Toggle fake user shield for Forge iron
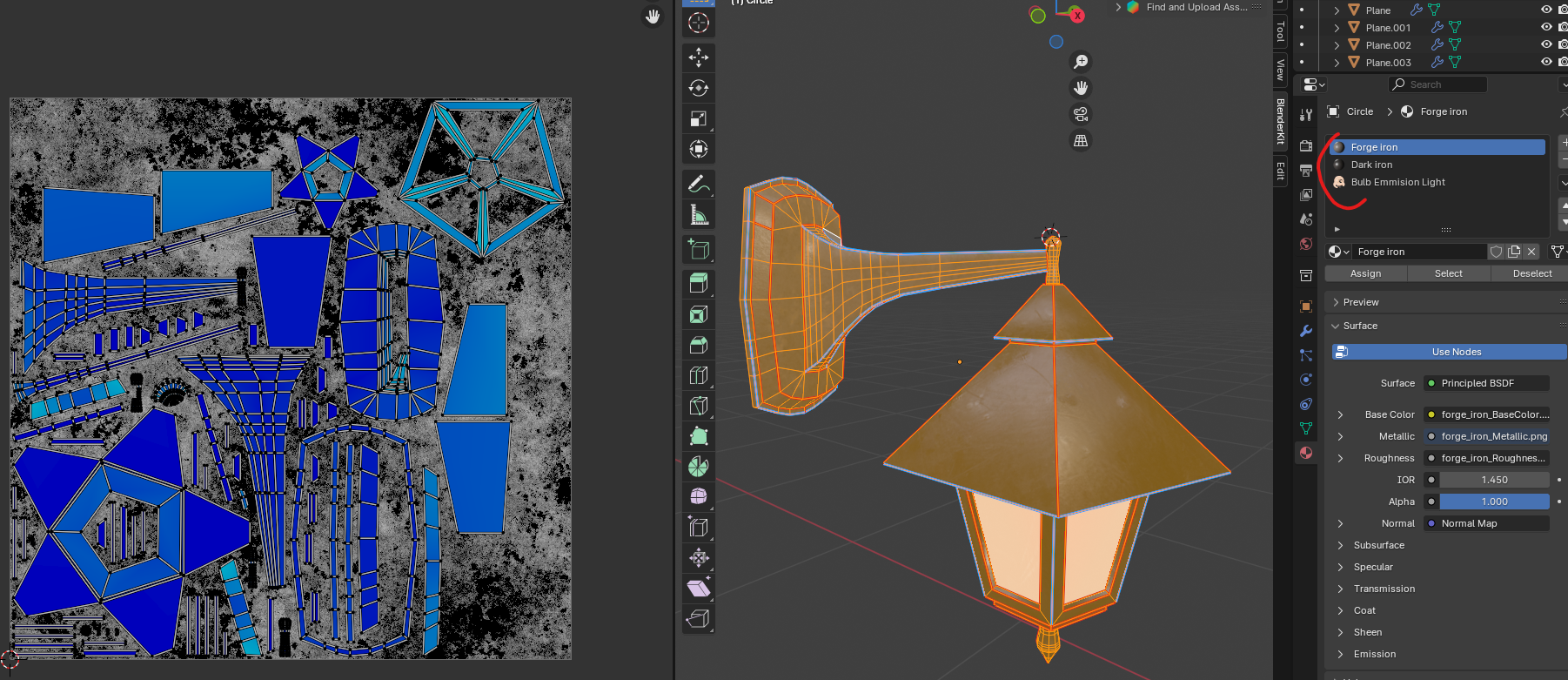Screen dimensions: 1568x680 [x=1497, y=252]
